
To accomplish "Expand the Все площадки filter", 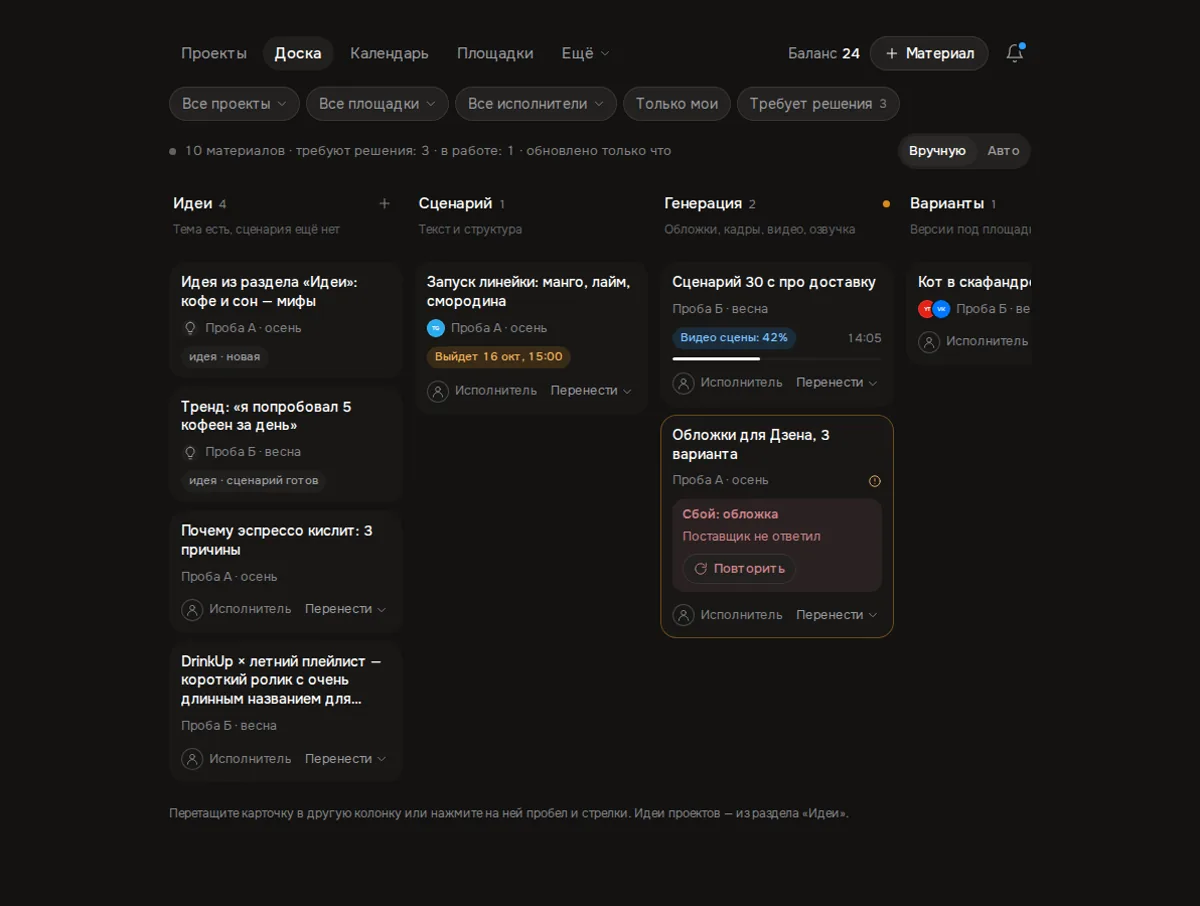I will pos(378,104).
